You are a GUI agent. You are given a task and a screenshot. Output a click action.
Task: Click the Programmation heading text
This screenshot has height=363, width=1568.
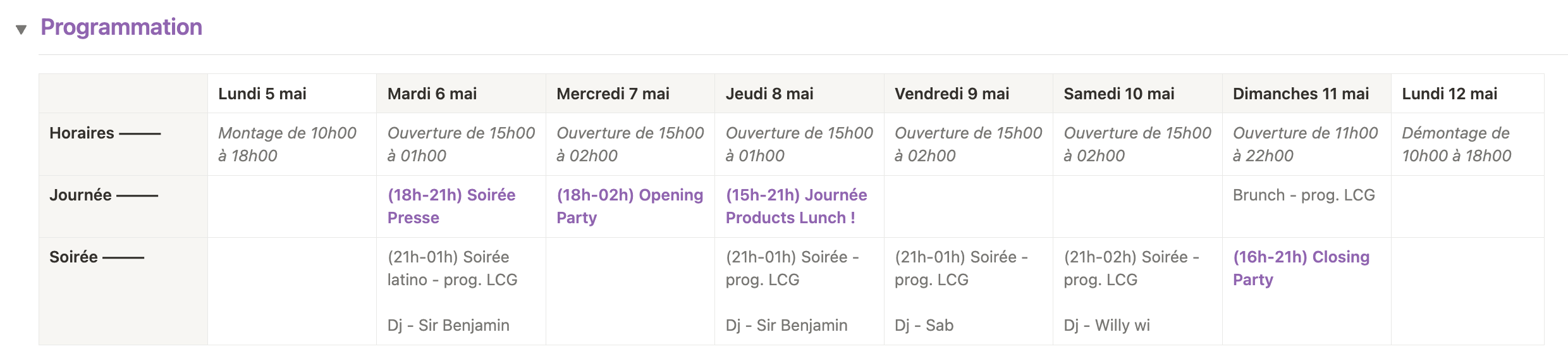point(121,27)
